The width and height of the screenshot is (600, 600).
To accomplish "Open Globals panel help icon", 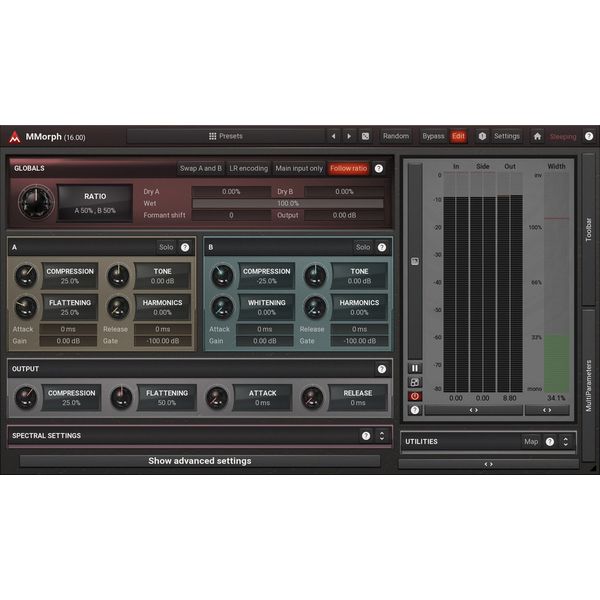I will coord(379,168).
